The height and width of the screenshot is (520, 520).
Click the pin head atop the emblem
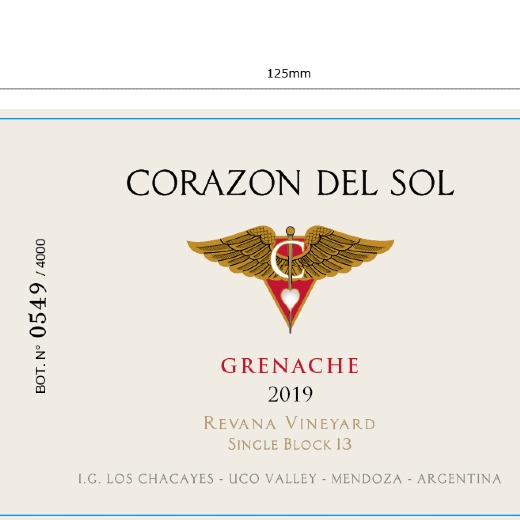click(x=290, y=230)
